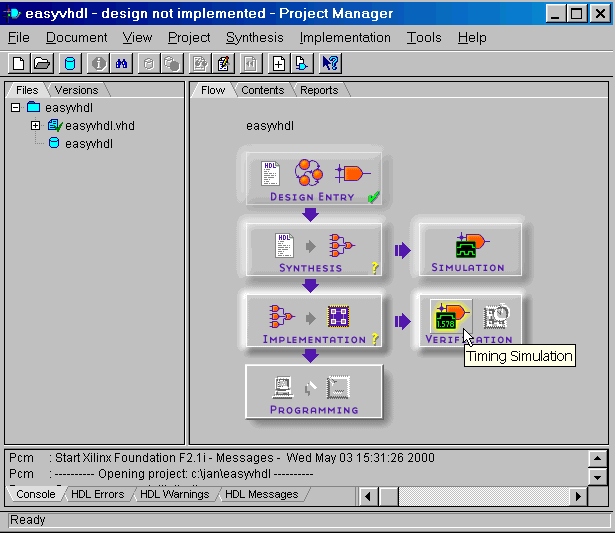Viewport: 615px width, 533px height.
Task: Click the Design Entry flow button
Action: 312,179
